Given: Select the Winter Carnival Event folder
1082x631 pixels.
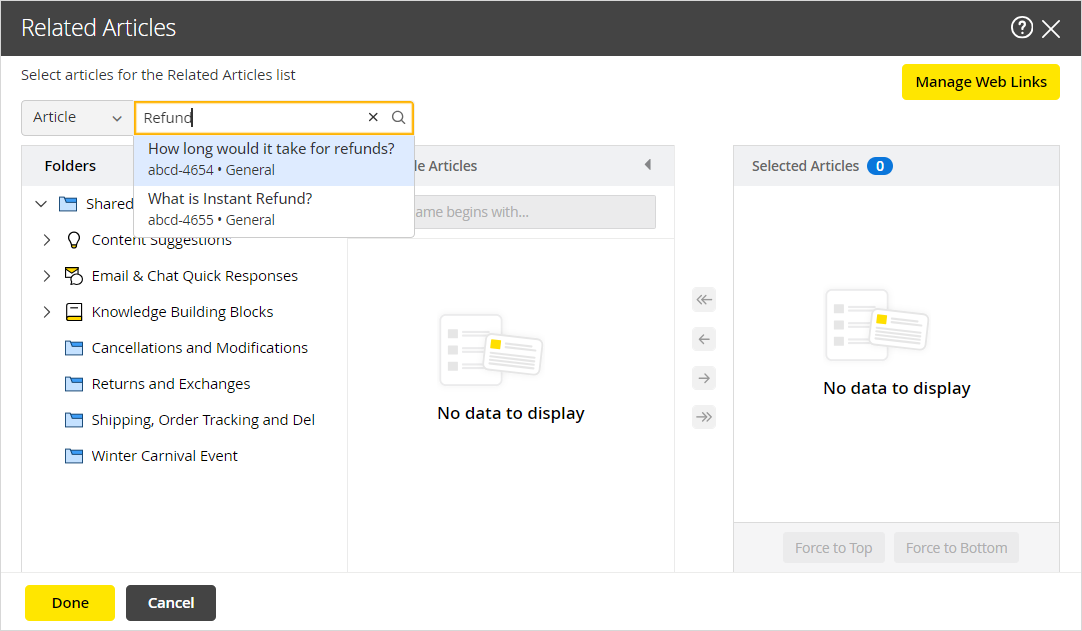Looking at the screenshot, I should 164,456.
